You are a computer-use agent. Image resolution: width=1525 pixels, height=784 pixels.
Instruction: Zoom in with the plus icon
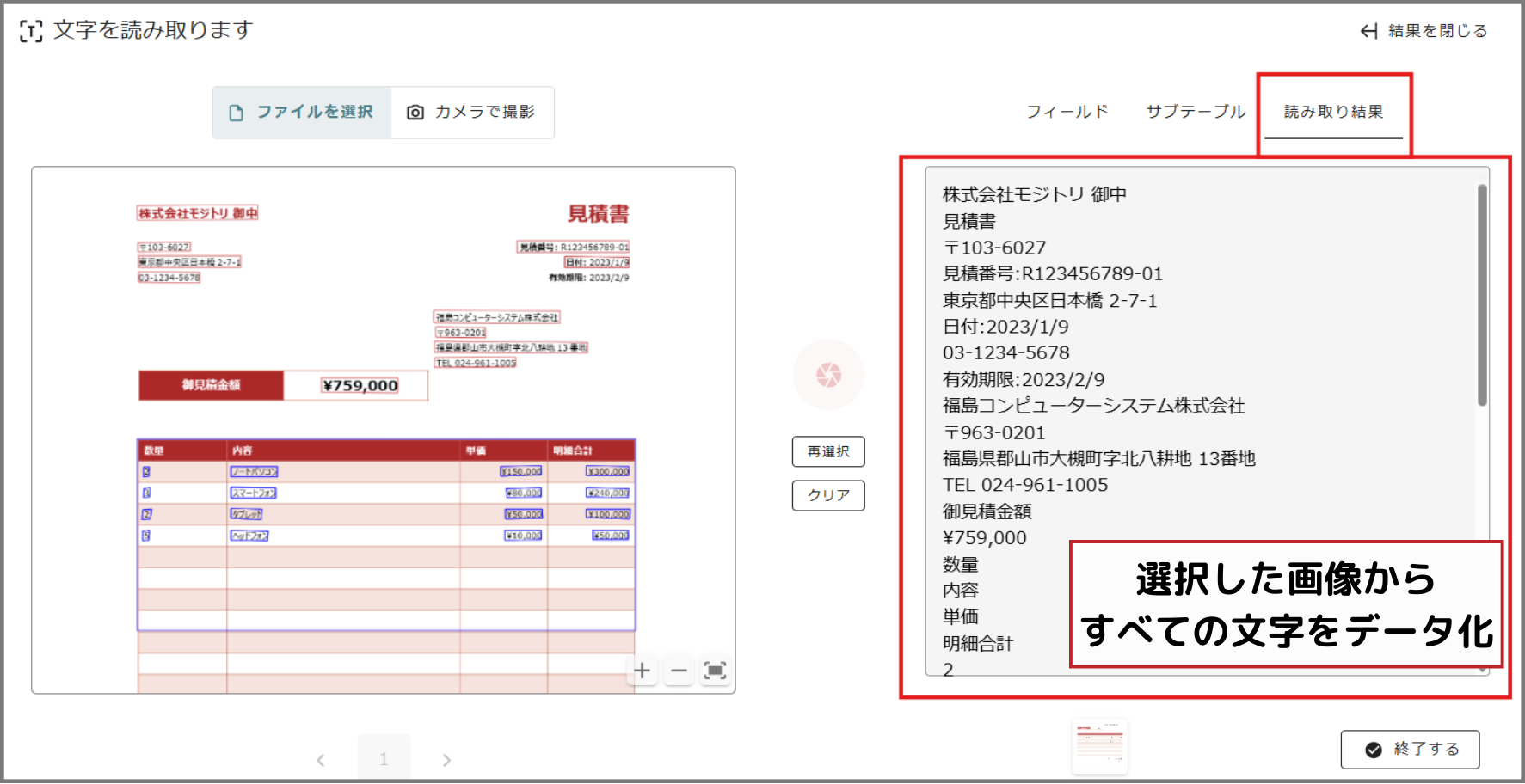point(642,671)
